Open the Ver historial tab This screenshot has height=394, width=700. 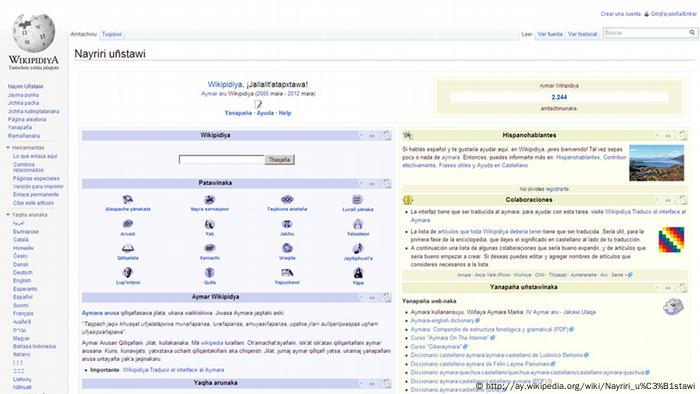pos(583,34)
